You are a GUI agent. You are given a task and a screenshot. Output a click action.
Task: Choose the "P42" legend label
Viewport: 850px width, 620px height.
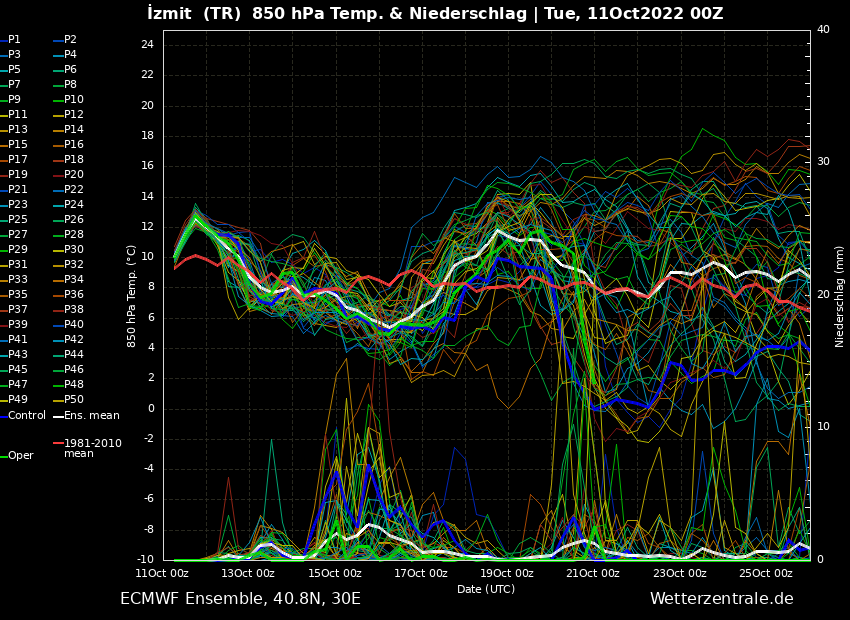(74, 339)
